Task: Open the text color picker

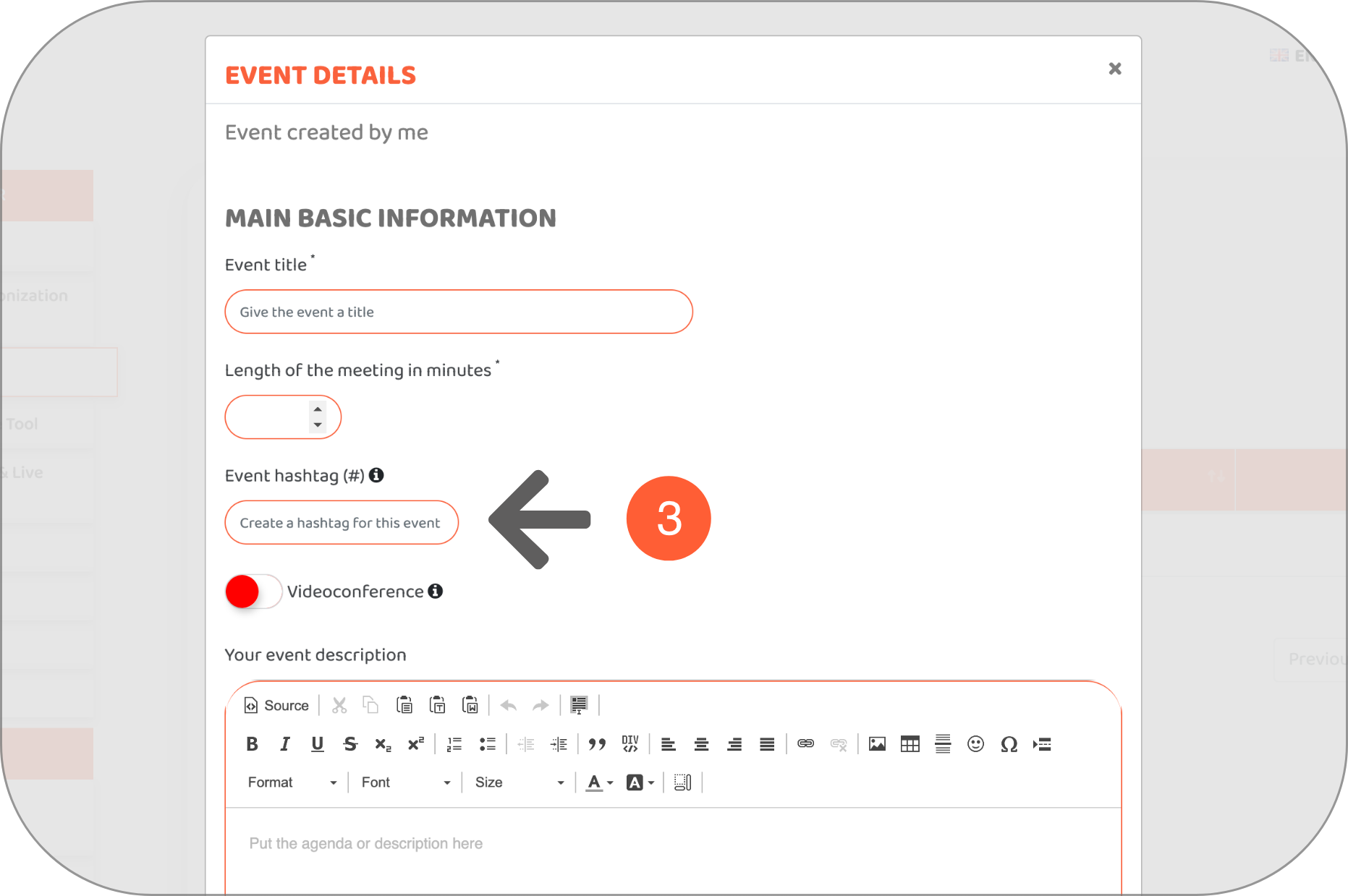Action: pyautogui.click(x=600, y=782)
